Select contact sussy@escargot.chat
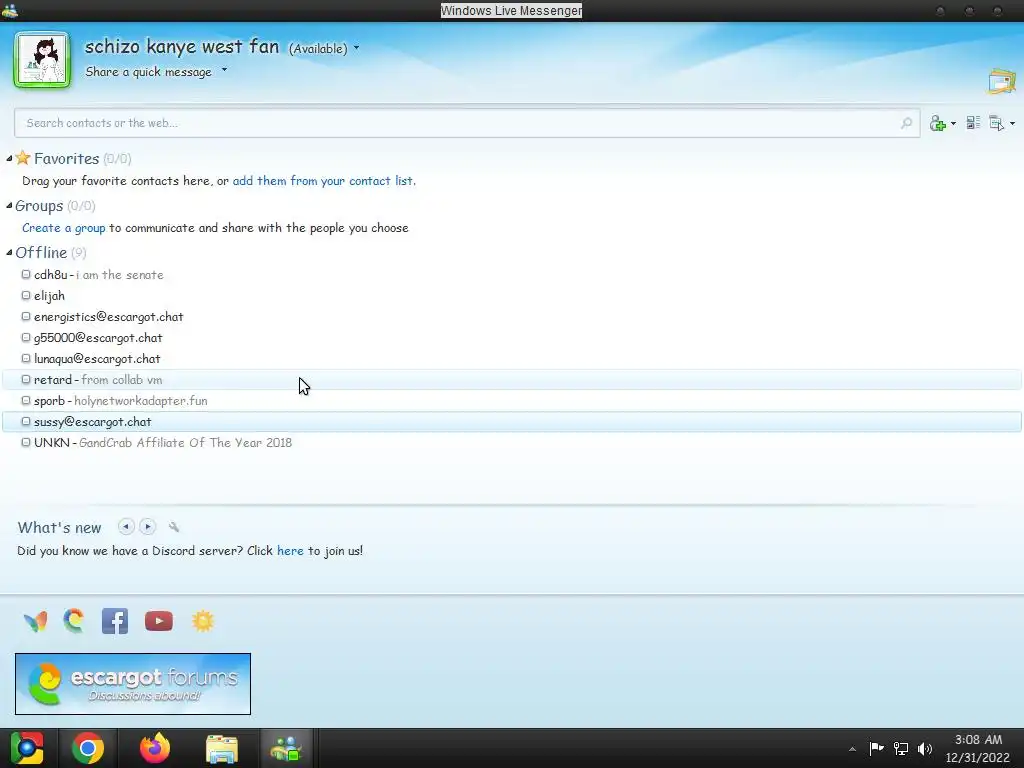The width and height of the screenshot is (1024, 768). pyautogui.click(x=511, y=422)
